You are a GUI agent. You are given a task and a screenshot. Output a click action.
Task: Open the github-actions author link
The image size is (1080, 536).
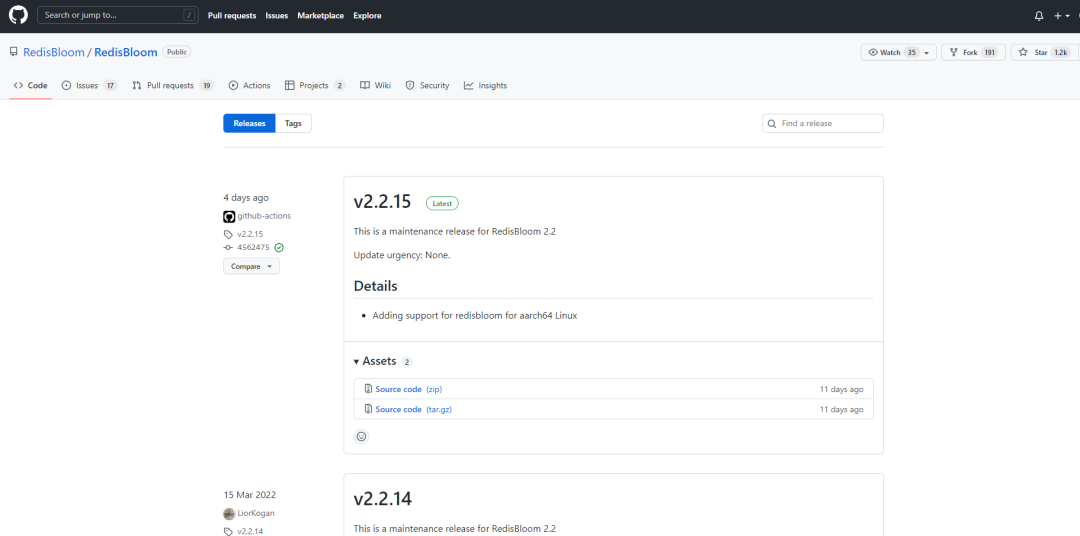point(264,216)
